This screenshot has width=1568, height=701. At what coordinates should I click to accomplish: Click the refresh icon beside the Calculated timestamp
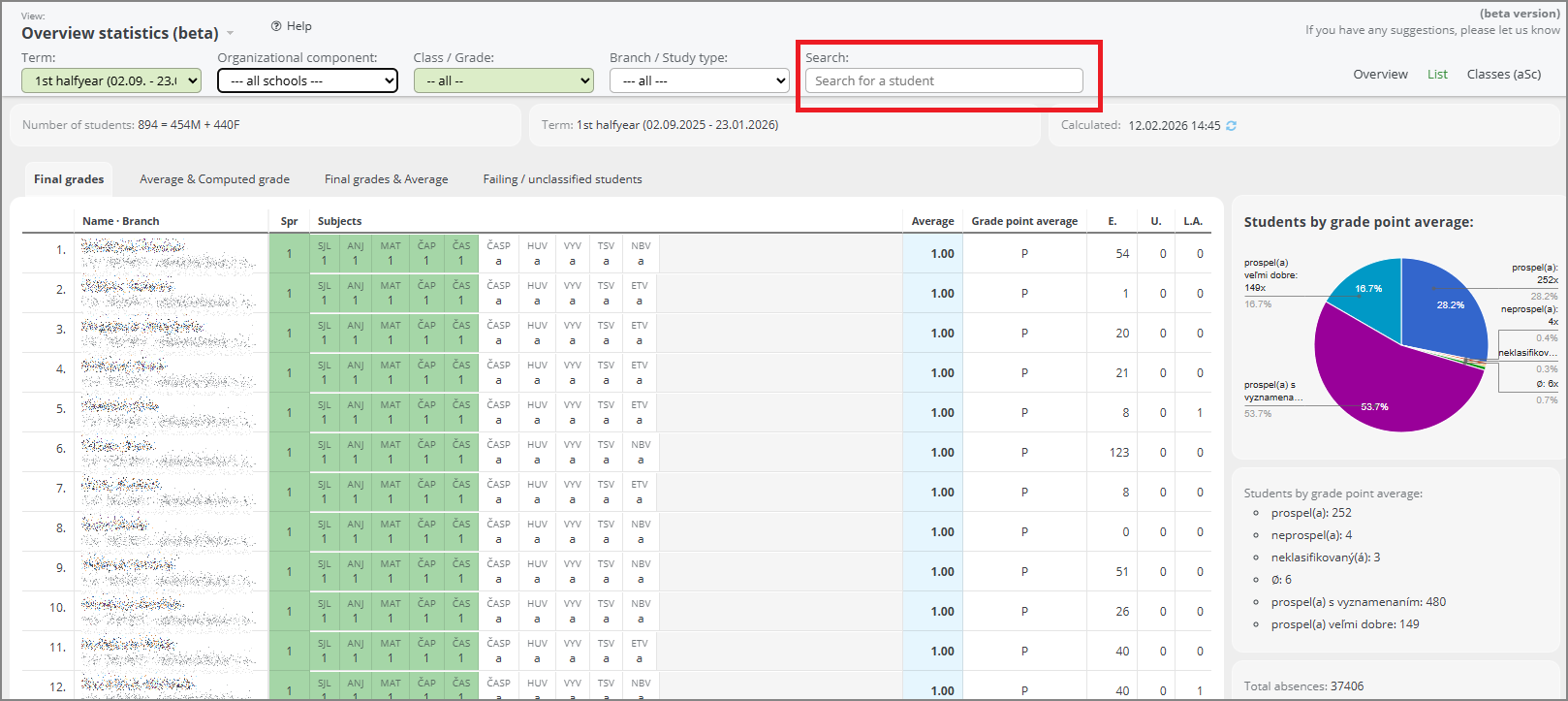point(1232,126)
